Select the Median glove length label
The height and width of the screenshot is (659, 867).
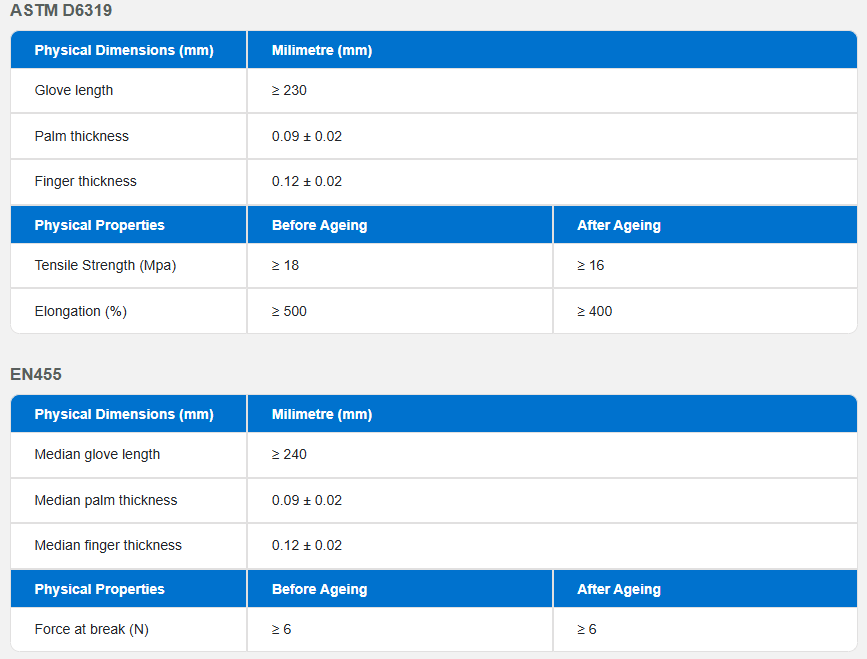click(97, 454)
